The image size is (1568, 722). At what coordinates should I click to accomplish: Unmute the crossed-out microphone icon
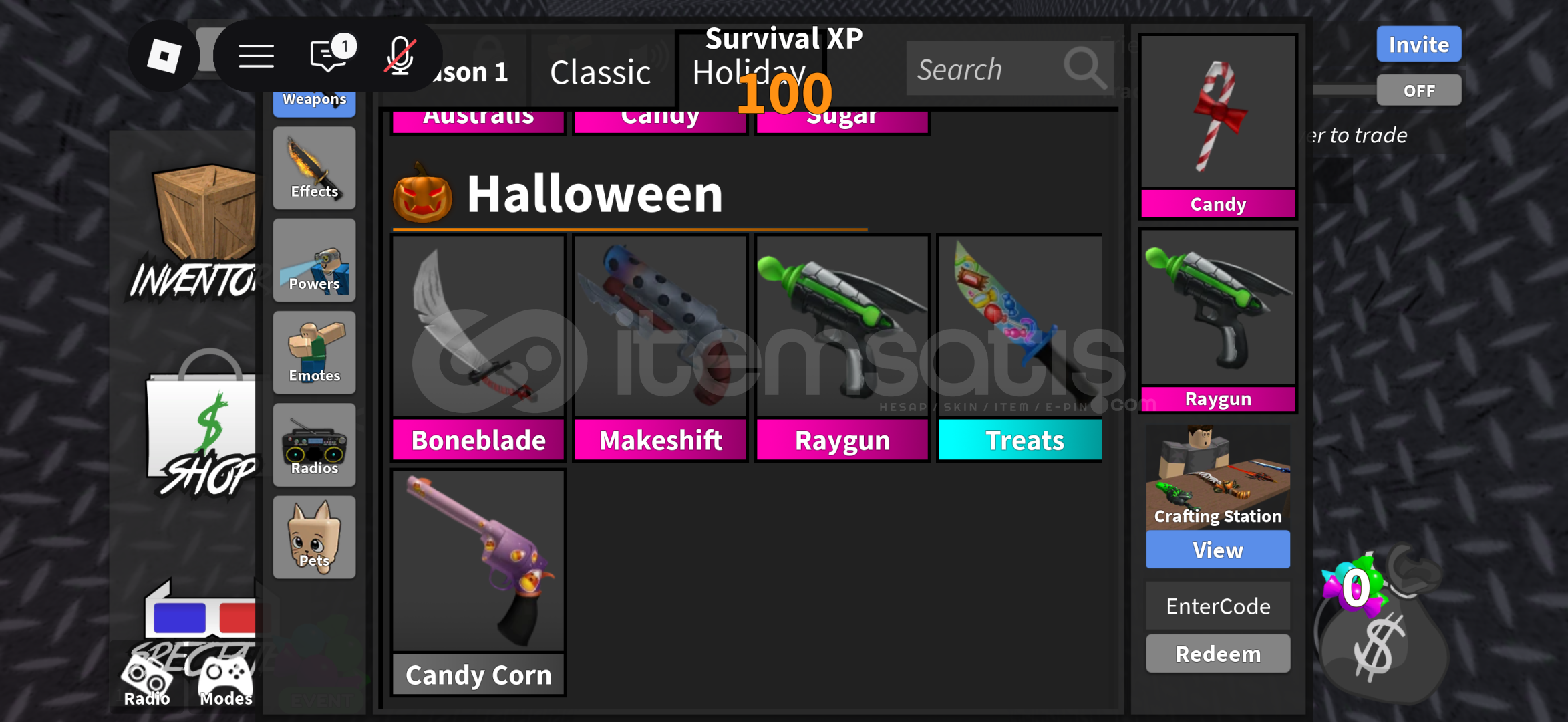(401, 56)
